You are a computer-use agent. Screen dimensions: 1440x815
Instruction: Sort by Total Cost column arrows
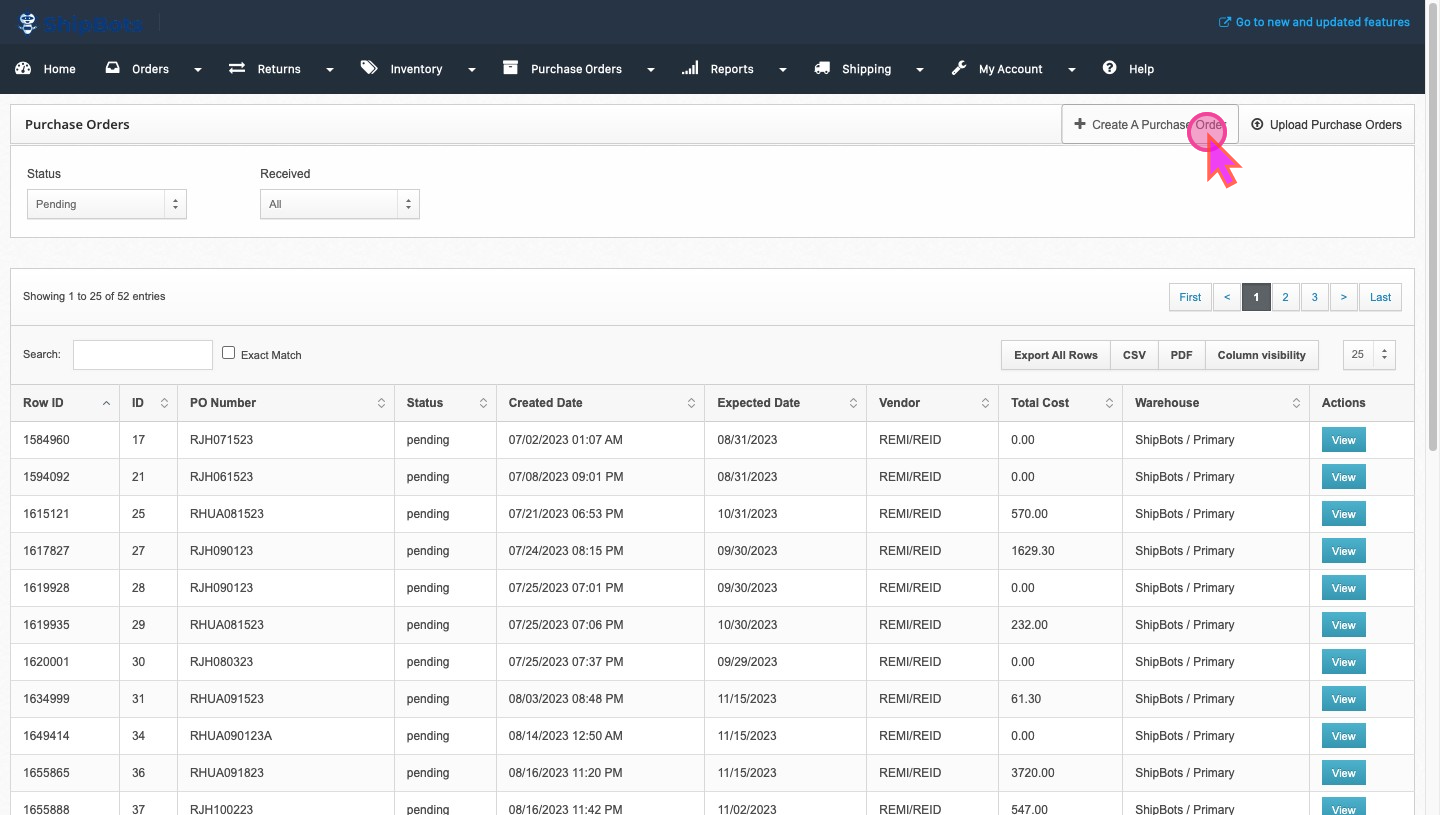pos(1109,403)
